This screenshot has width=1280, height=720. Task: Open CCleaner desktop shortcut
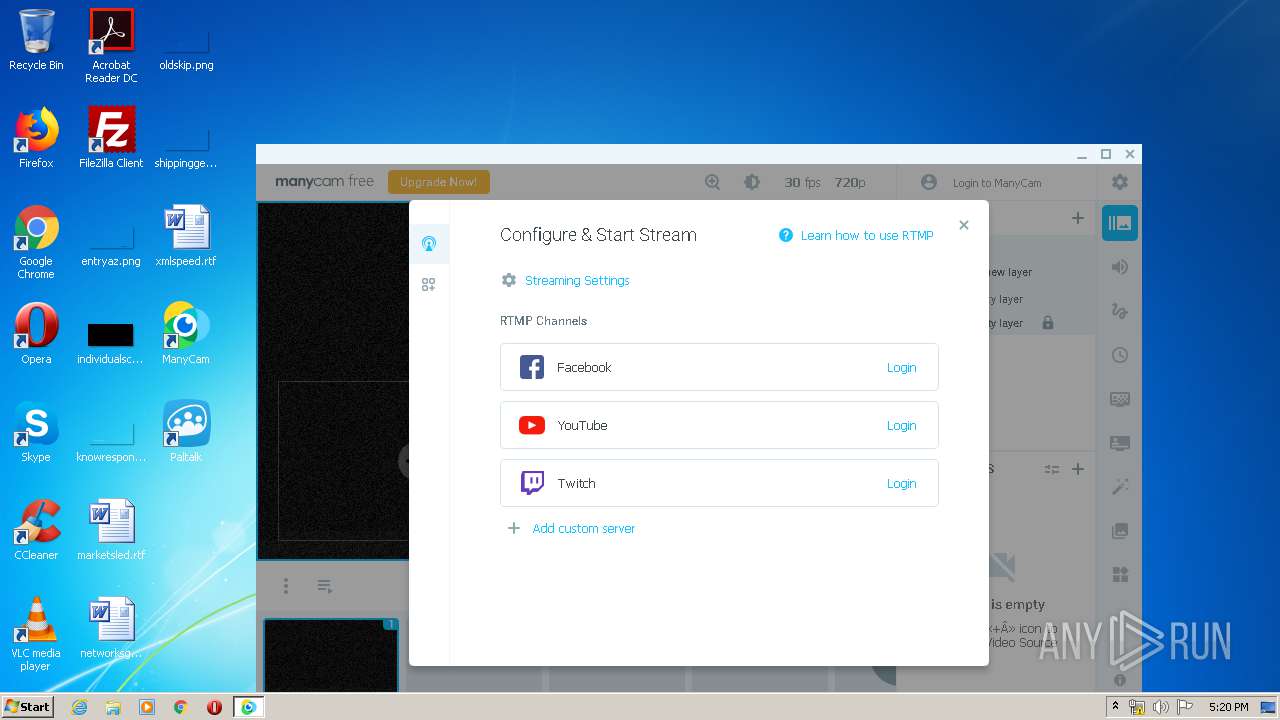tap(36, 529)
